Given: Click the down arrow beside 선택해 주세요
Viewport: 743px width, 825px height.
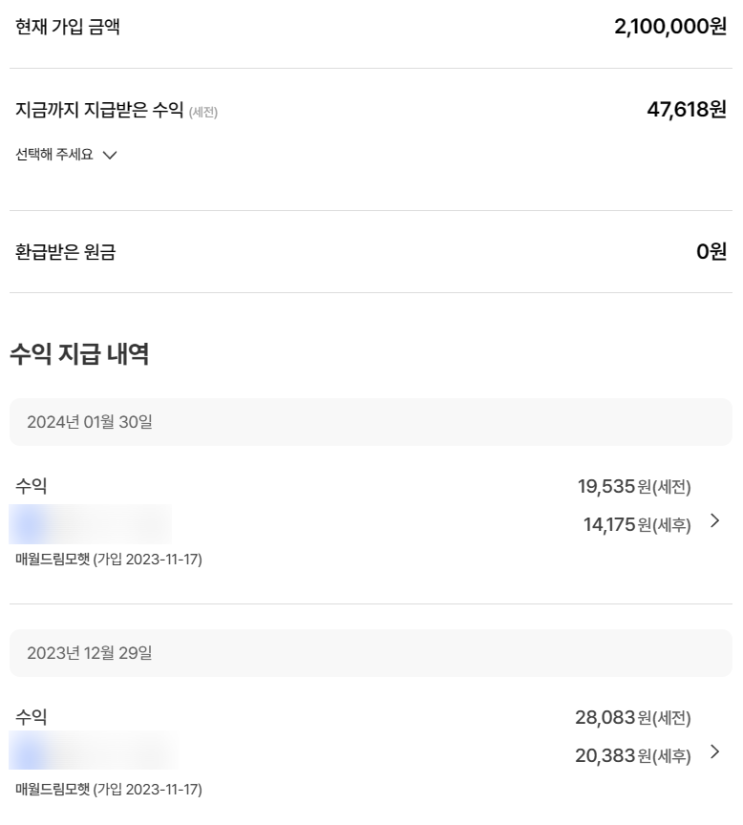Looking at the screenshot, I should pos(109,155).
